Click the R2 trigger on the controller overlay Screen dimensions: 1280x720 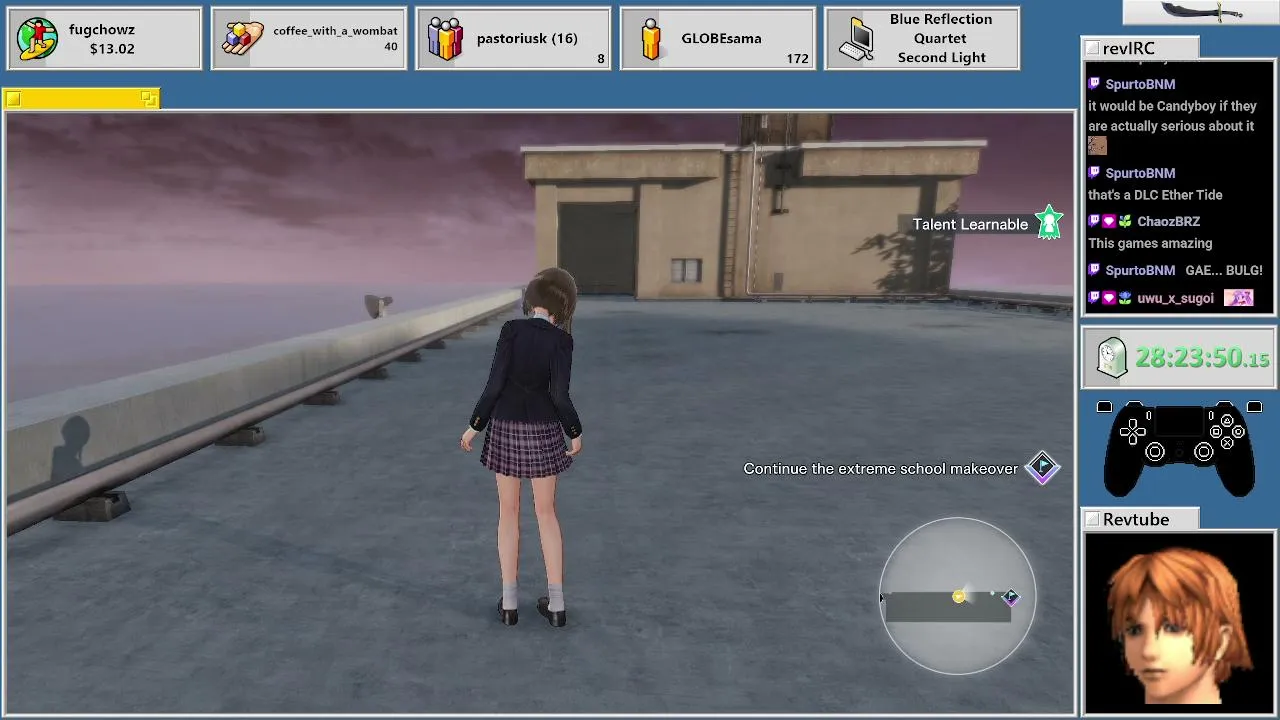click(x=1254, y=407)
